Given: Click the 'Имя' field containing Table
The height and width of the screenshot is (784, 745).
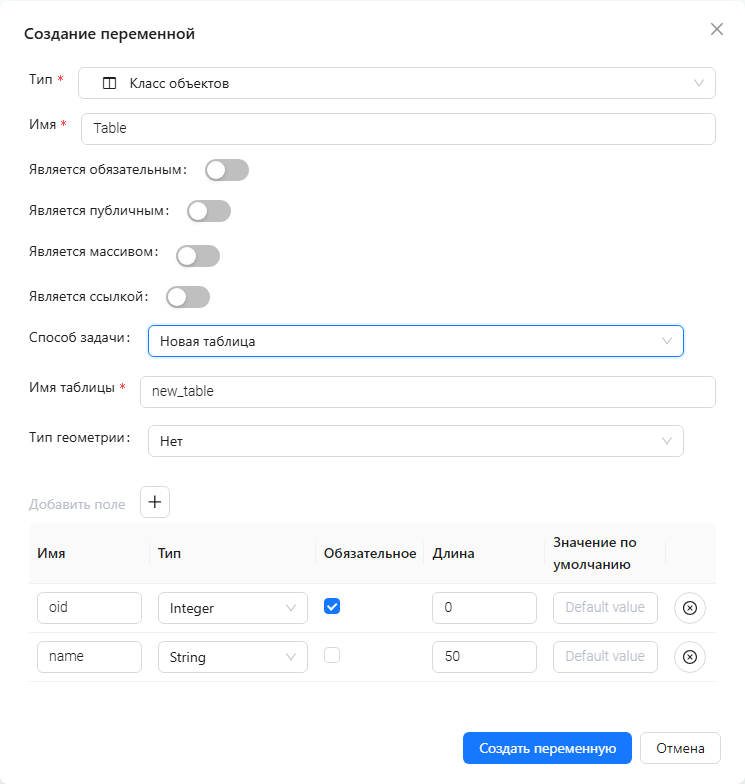Looking at the screenshot, I should click(x=398, y=129).
